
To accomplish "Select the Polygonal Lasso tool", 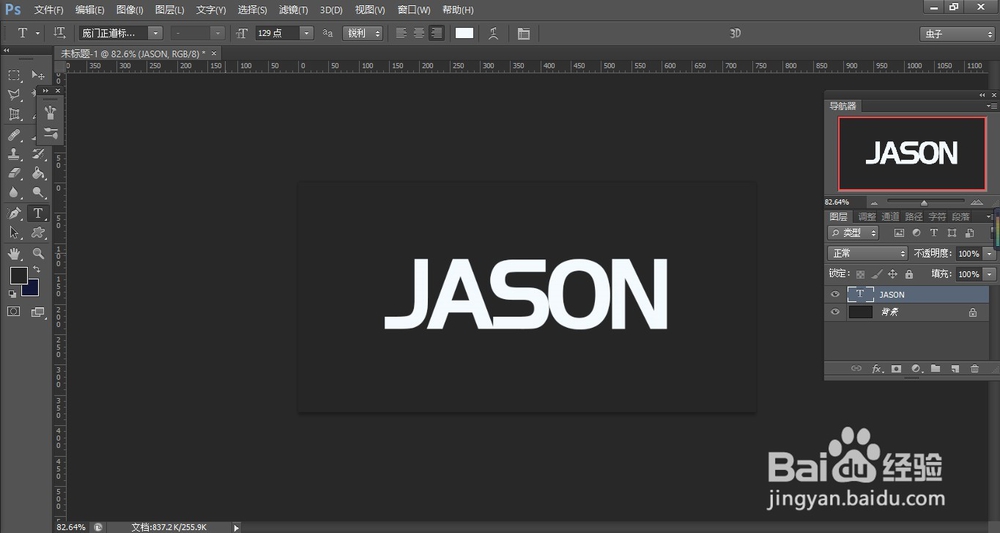I will [x=14, y=95].
